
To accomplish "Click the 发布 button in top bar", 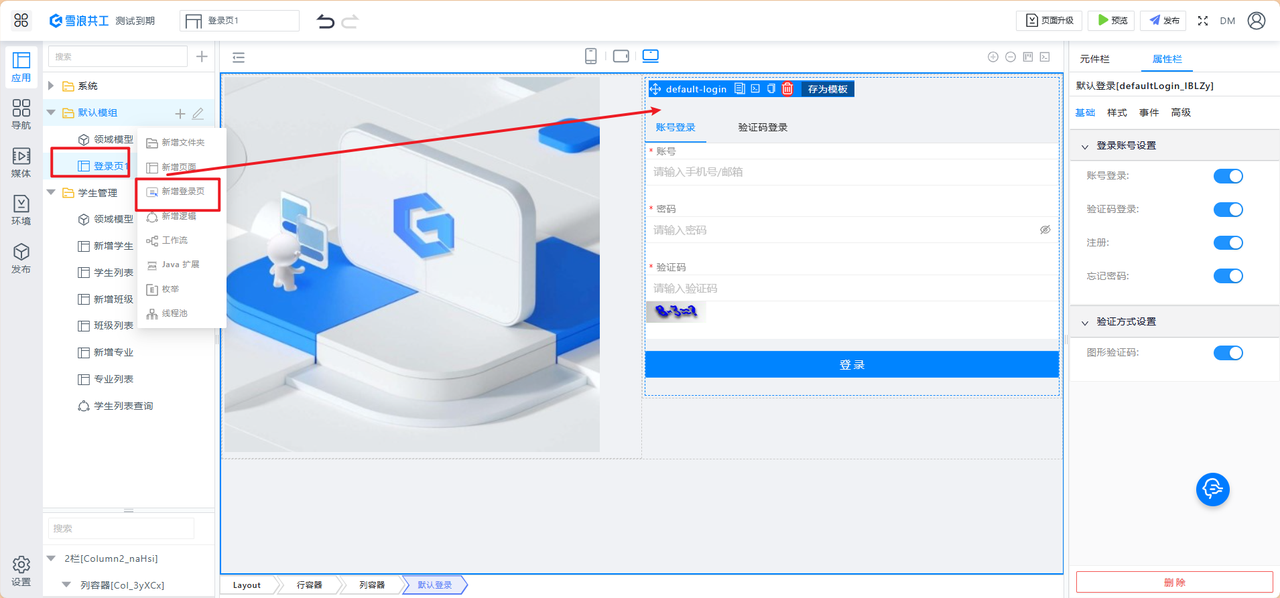I will point(1164,20).
